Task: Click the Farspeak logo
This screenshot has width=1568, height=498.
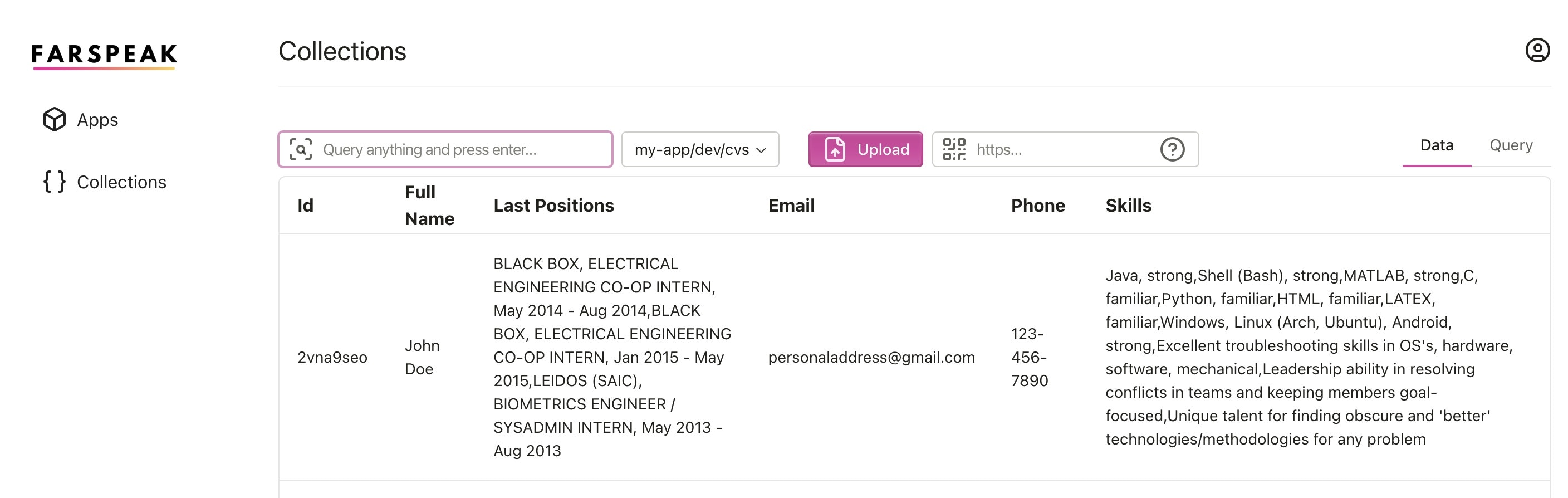Action: pyautogui.click(x=104, y=55)
